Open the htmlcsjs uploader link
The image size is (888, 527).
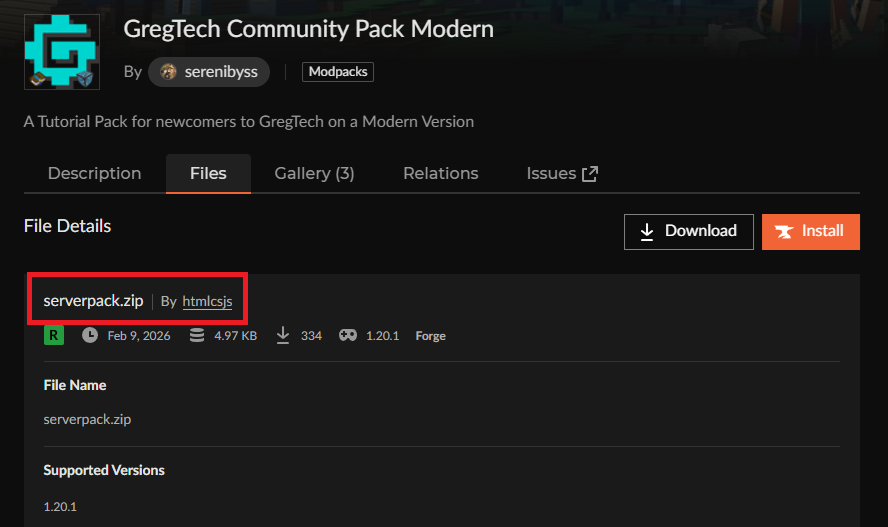207,301
